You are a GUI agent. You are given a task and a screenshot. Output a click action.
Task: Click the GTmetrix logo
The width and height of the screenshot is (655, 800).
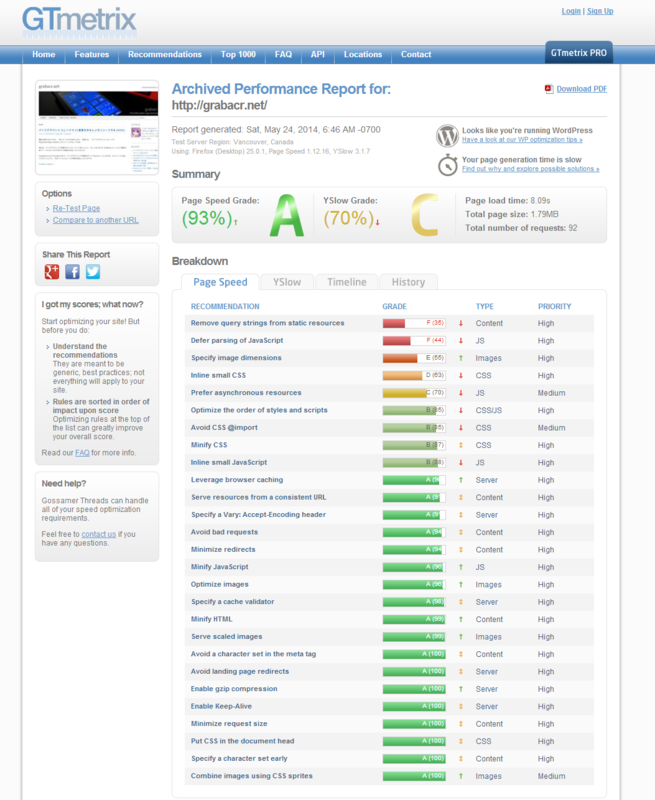click(80, 22)
